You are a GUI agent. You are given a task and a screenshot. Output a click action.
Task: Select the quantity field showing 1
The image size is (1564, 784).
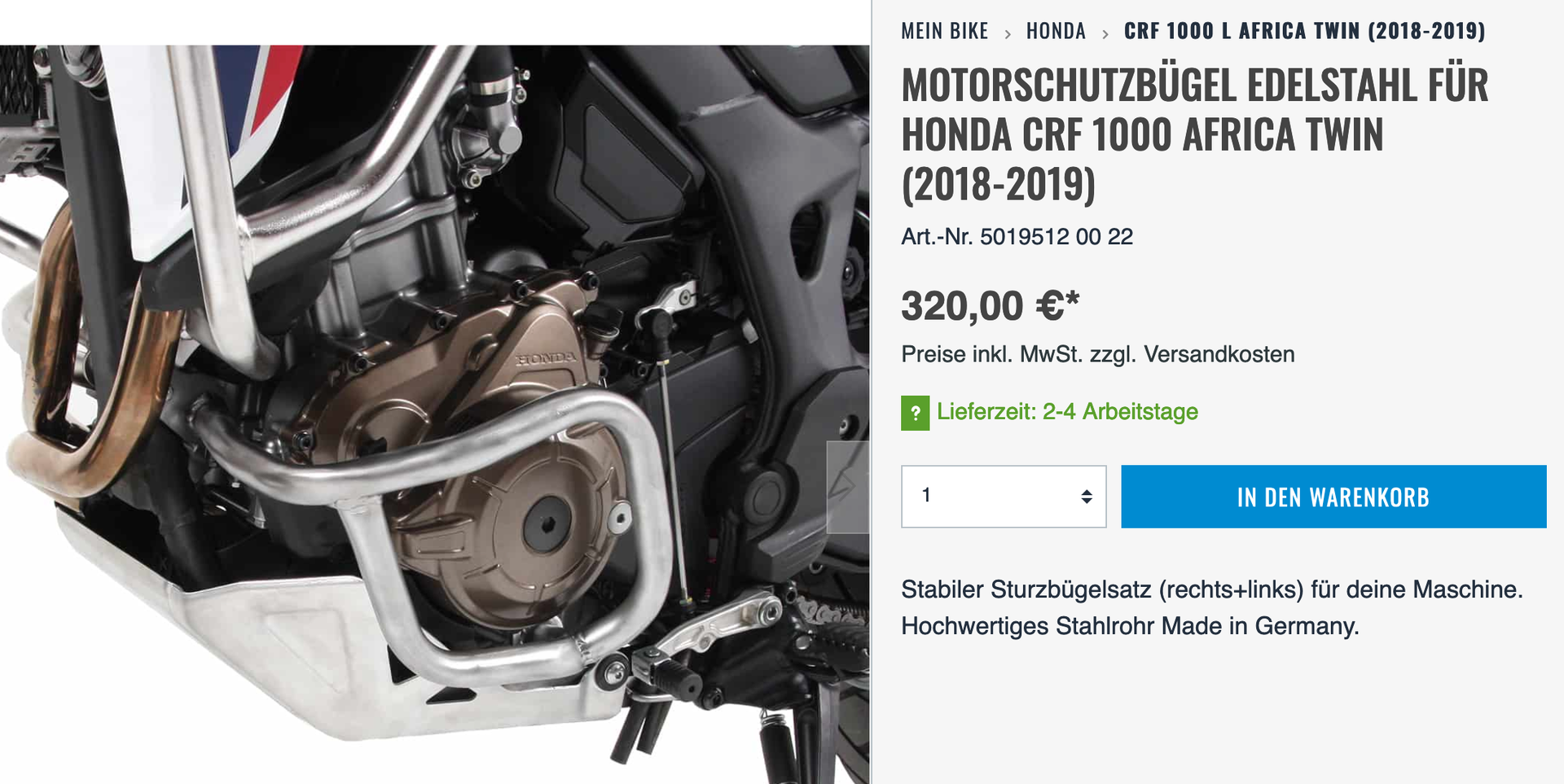tap(1004, 497)
